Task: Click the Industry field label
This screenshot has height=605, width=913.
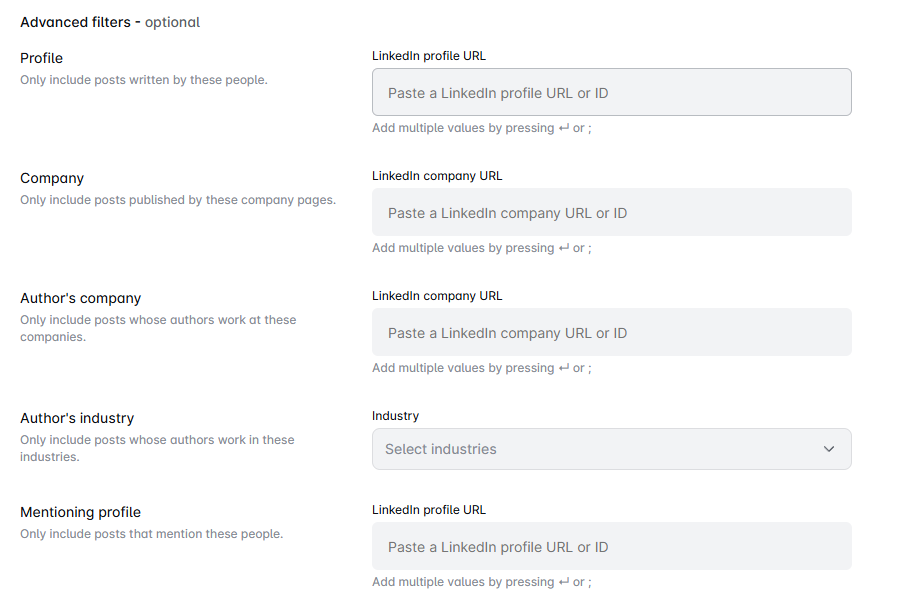Action: point(395,416)
